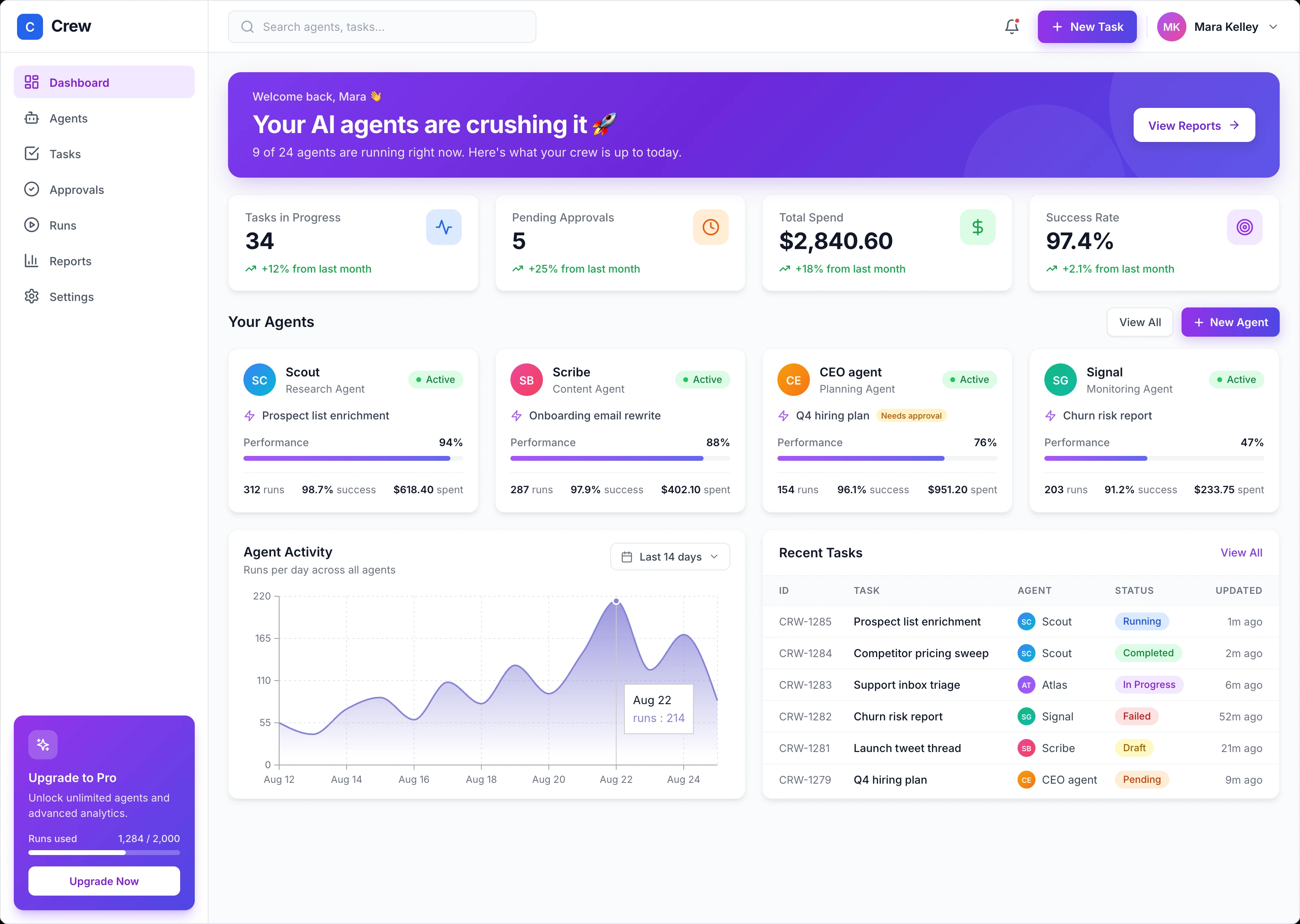Click the Signal SG avatar in Your Agents
The image size is (1300, 924).
tap(1060, 380)
